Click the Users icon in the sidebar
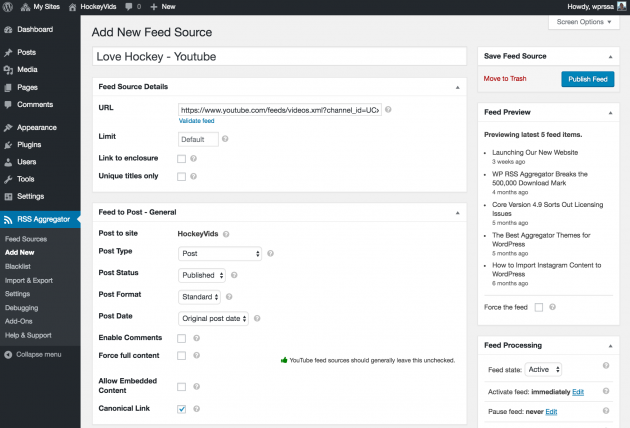Screen dimensions: 630x428 click(8, 162)
